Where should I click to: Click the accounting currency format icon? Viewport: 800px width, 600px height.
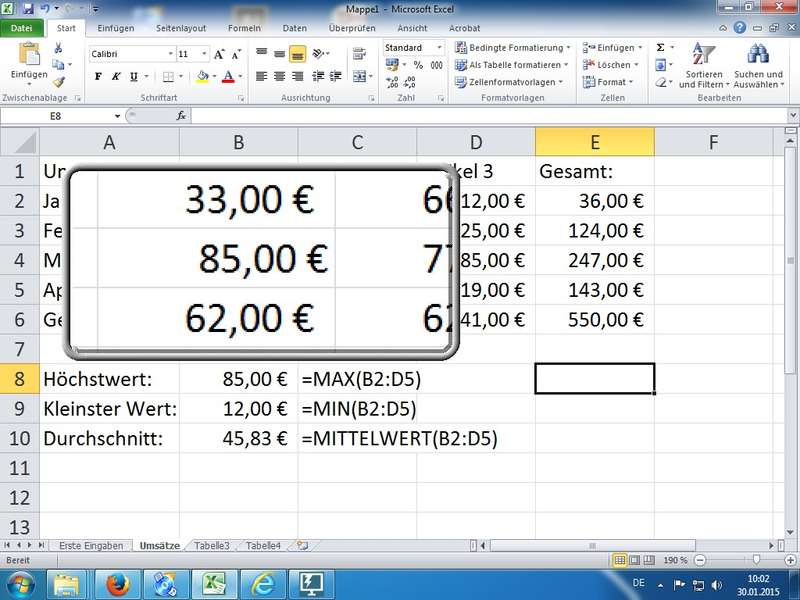point(392,65)
